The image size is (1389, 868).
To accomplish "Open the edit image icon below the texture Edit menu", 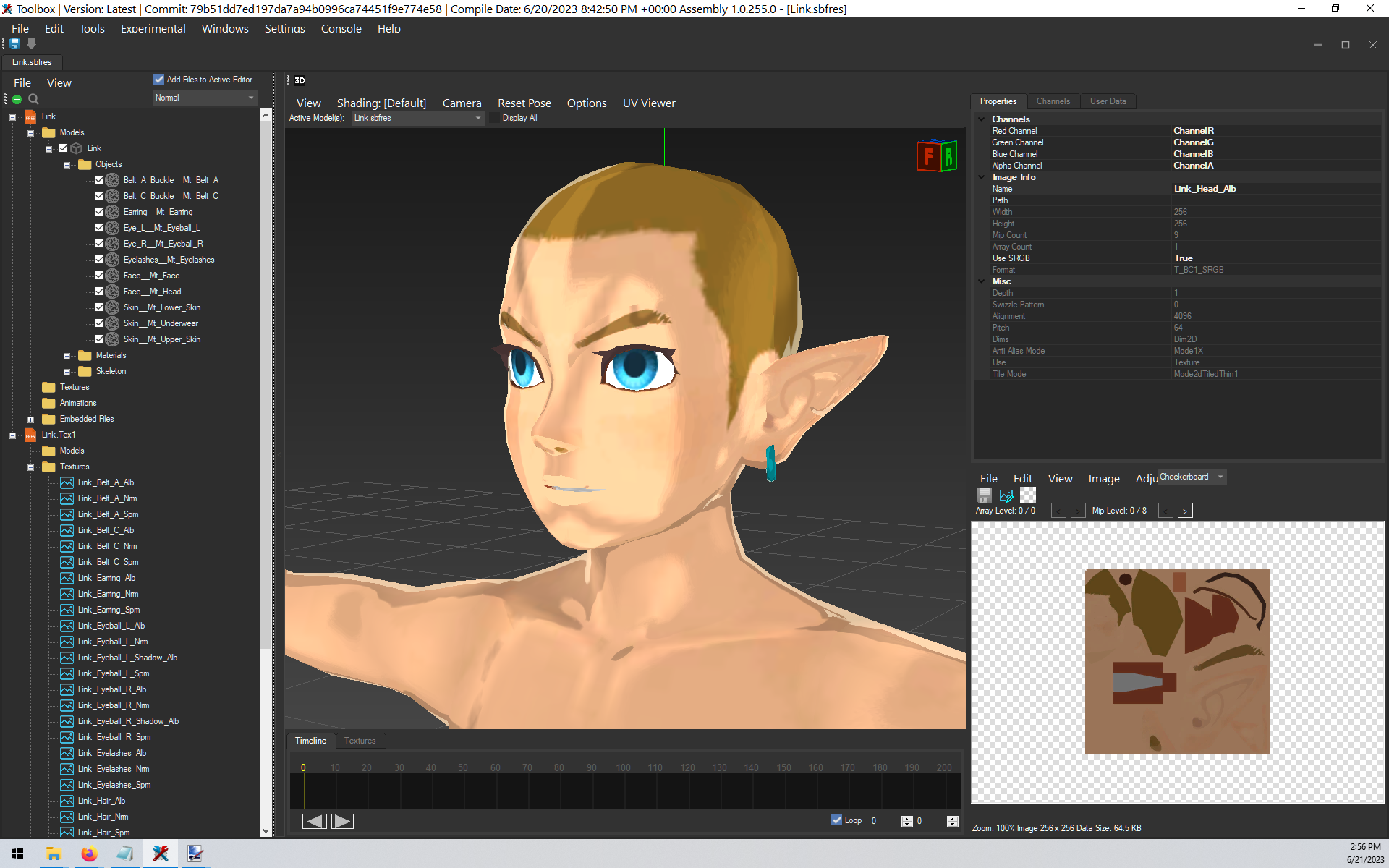I will point(1006,495).
